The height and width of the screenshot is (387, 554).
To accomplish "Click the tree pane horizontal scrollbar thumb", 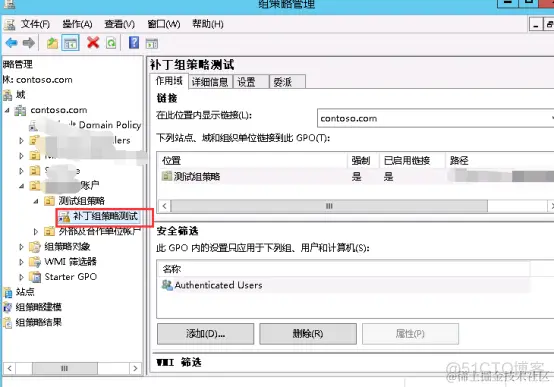I will pyautogui.click(x=64, y=368).
